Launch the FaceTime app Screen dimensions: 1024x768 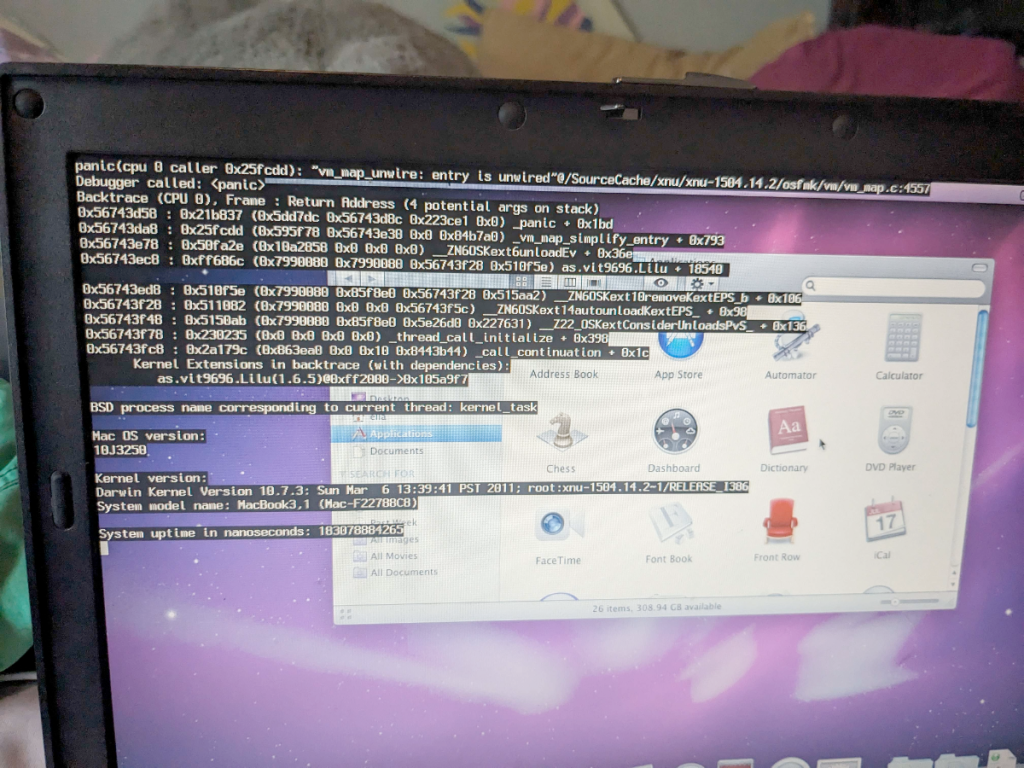(556, 527)
